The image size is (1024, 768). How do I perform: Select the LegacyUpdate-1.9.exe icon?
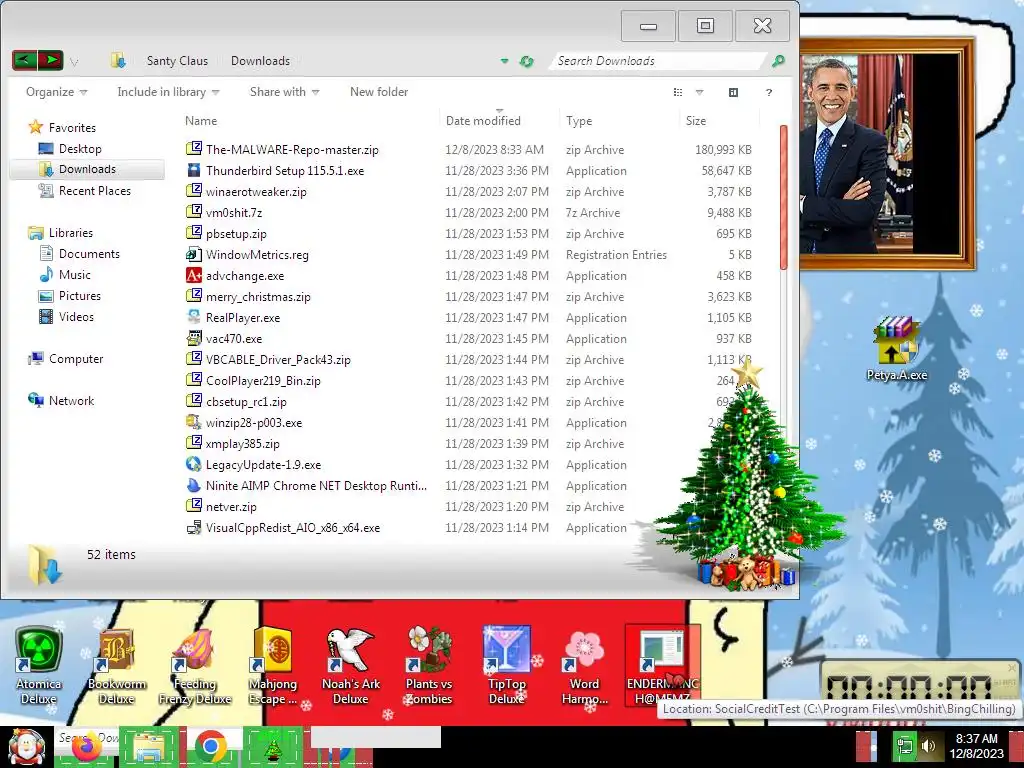(x=194, y=464)
